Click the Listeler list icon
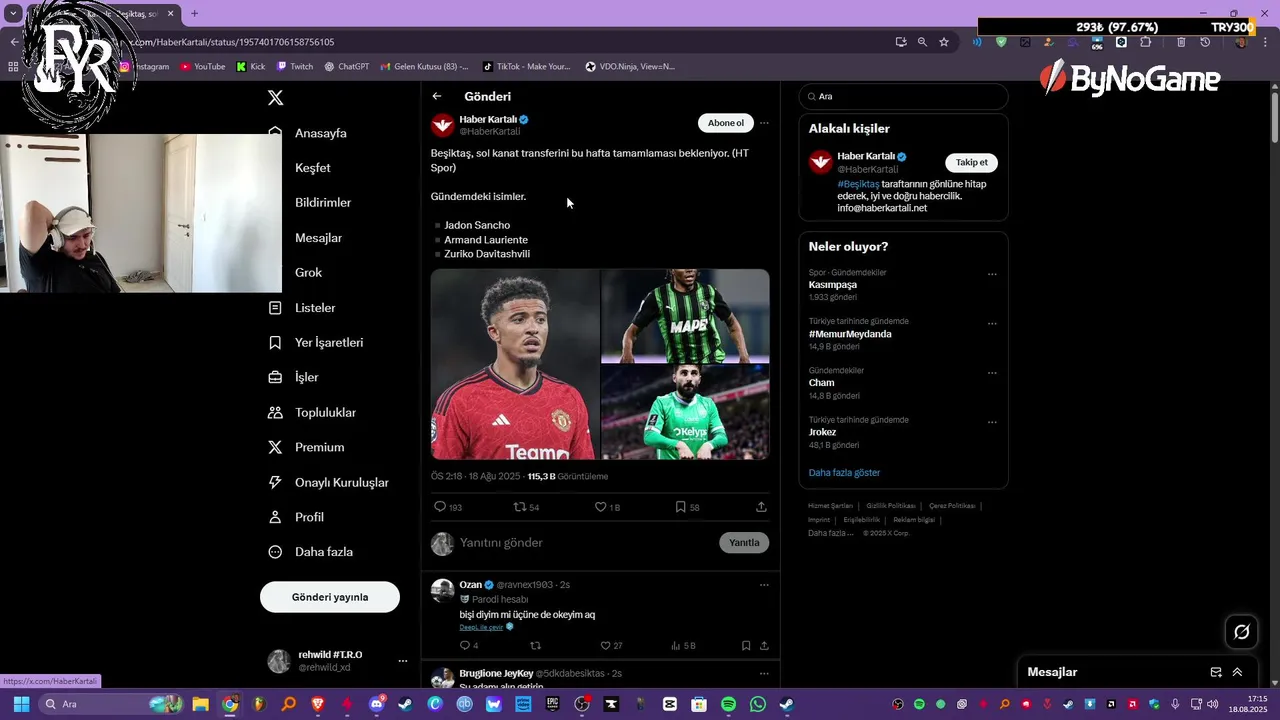 (x=275, y=308)
